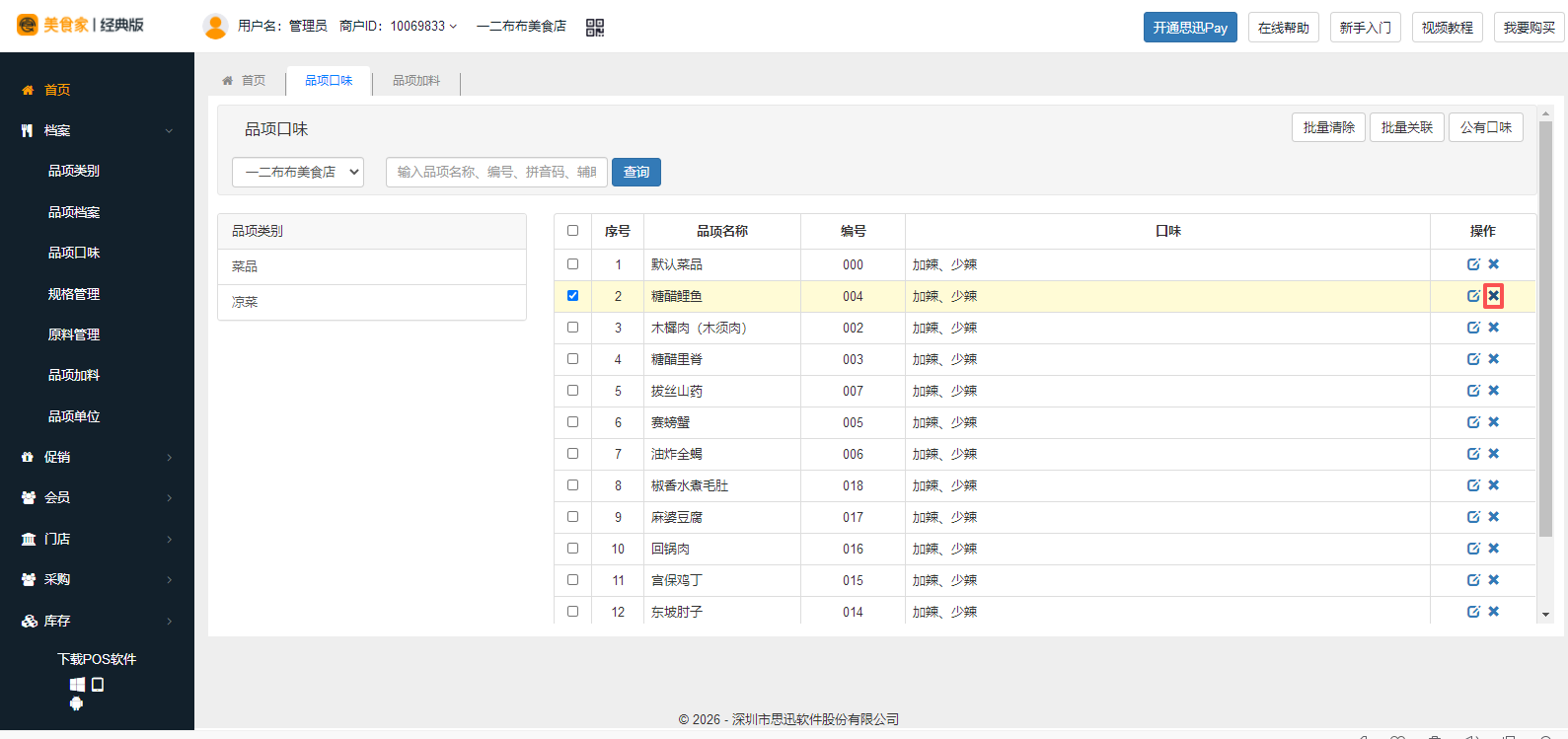The image size is (1568, 739).
Task: Click the user avatar icon
Action: pos(215,27)
